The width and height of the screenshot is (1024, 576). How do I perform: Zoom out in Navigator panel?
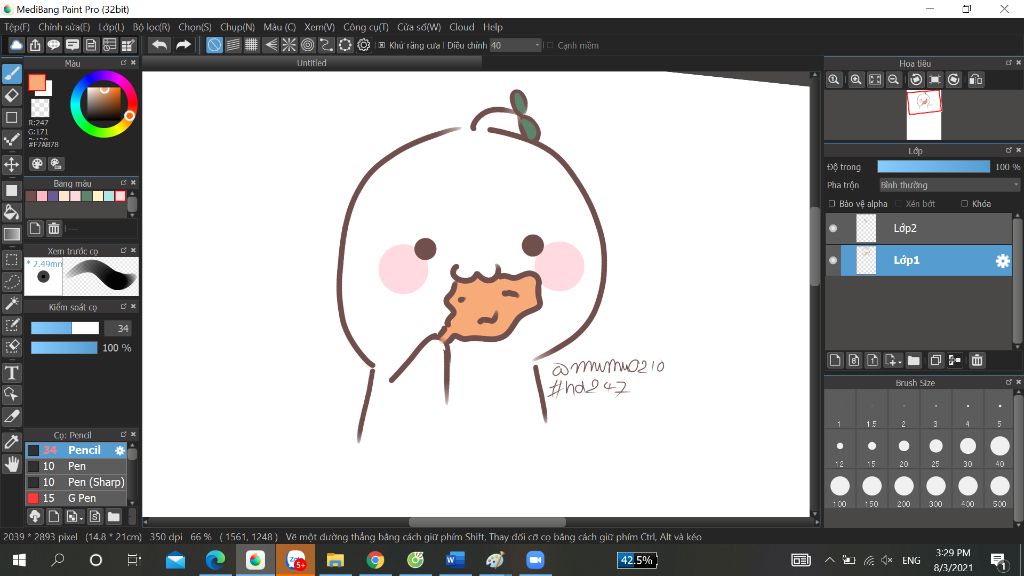(x=893, y=80)
